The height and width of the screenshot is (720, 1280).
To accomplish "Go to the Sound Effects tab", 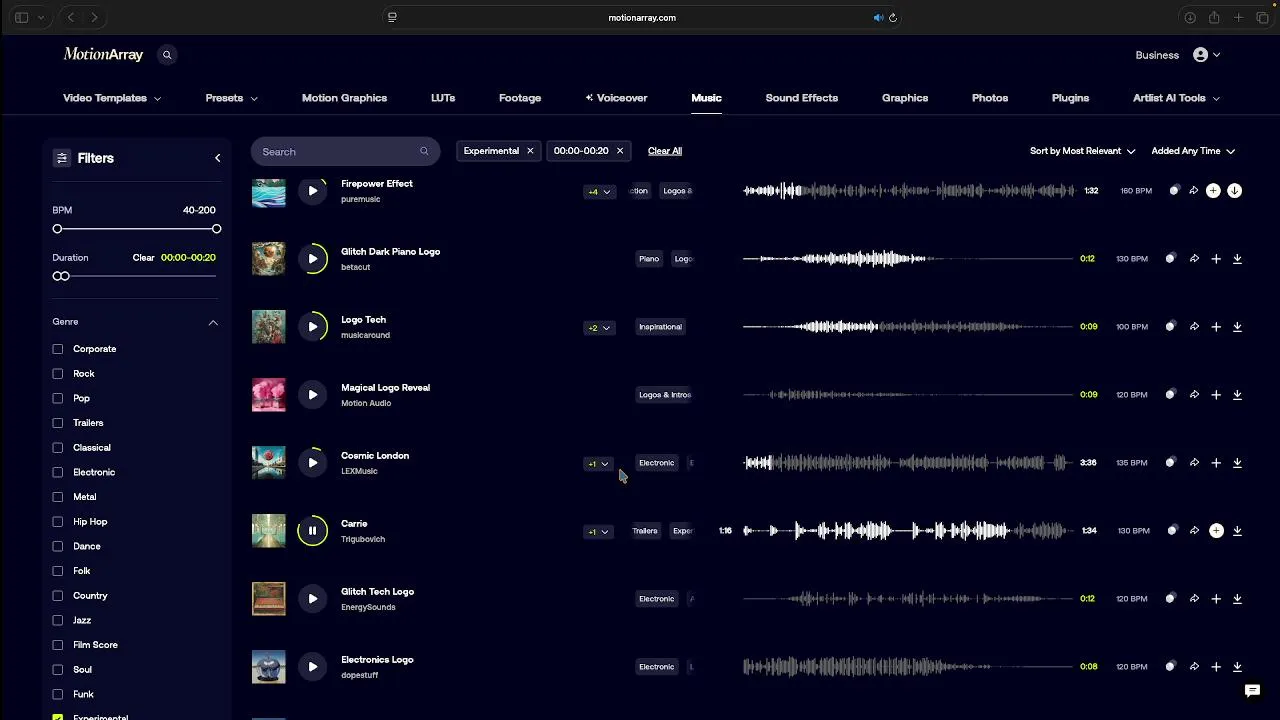I will coord(802,98).
